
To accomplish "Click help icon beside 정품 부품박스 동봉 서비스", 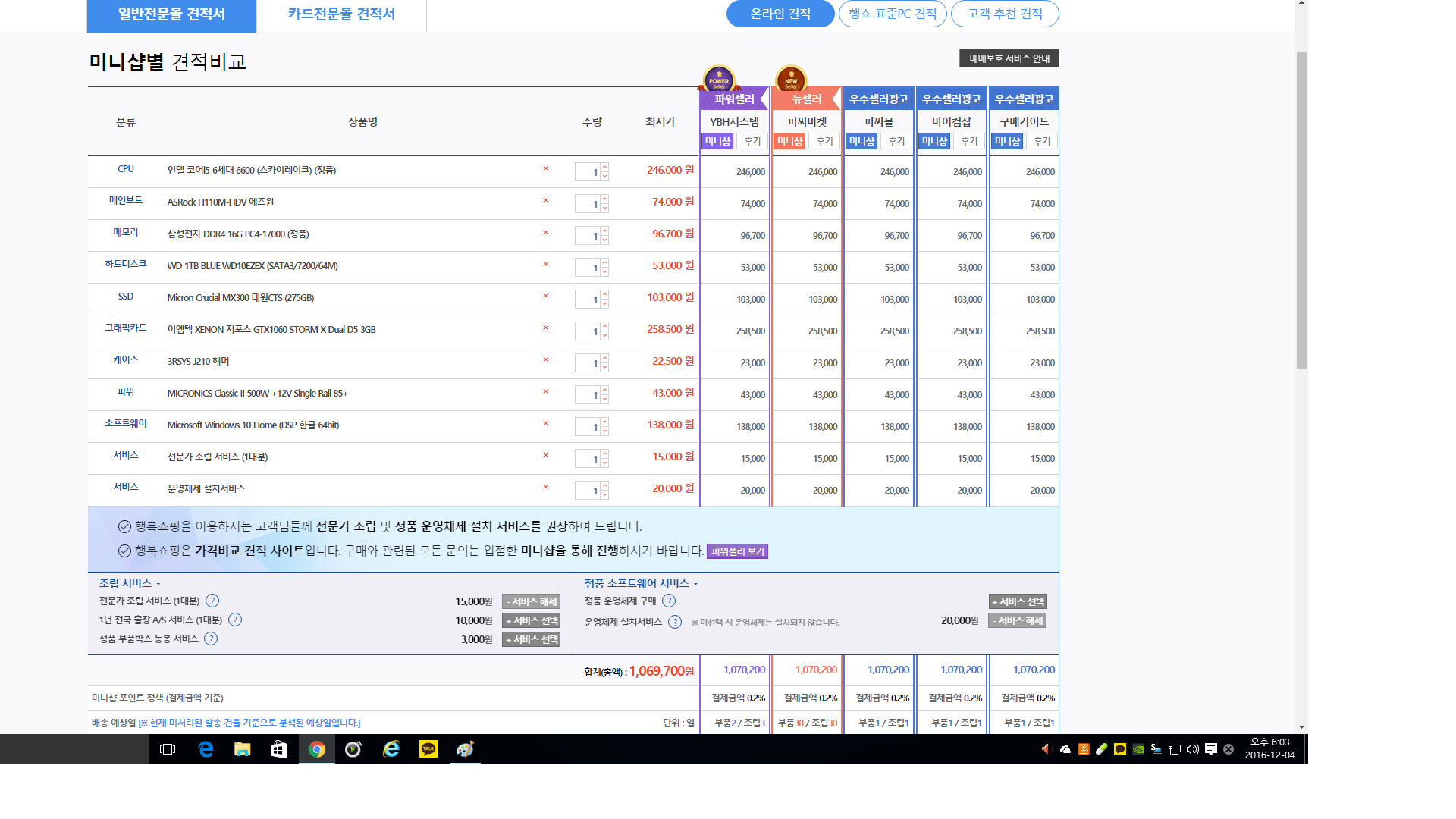I will click(211, 639).
